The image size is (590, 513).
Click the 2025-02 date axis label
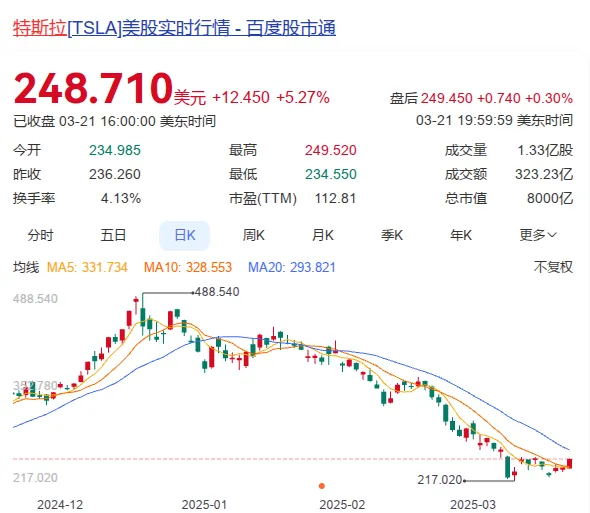pos(342,505)
